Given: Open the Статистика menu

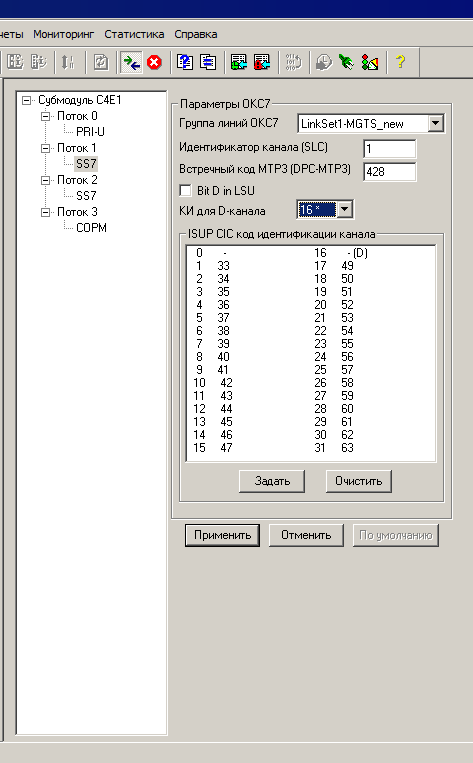Looking at the screenshot, I should tap(134, 34).
